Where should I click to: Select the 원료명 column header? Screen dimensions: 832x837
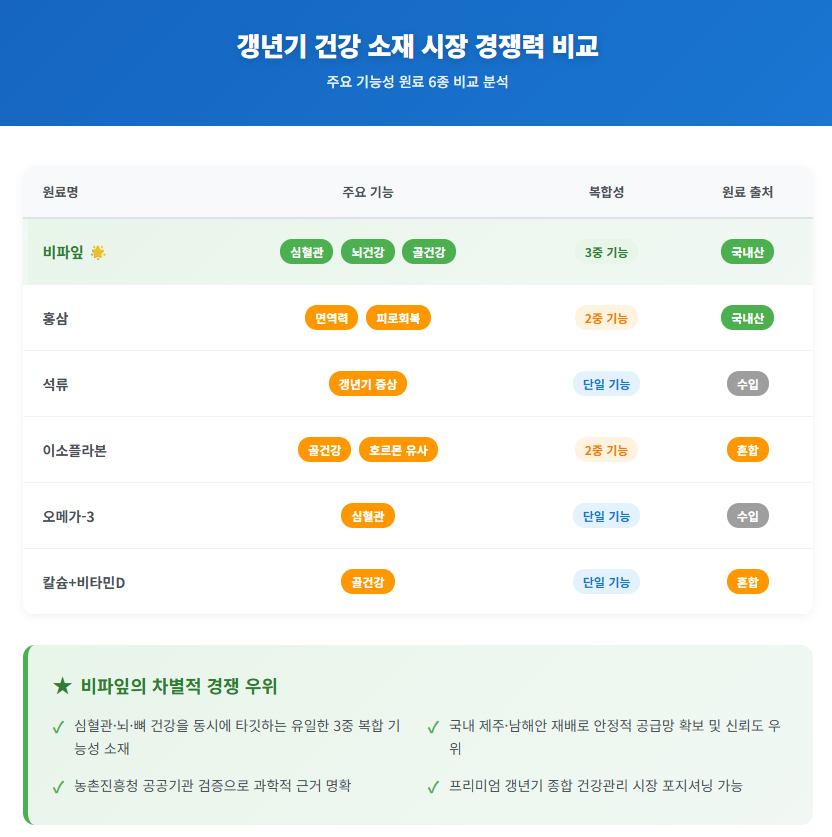[61, 192]
